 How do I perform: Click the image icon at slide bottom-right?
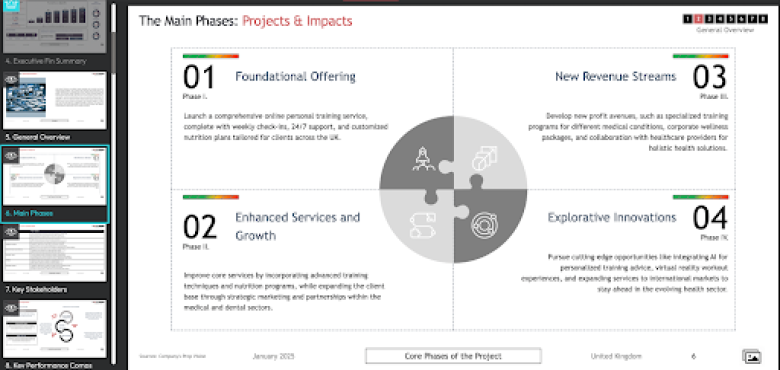(752, 357)
